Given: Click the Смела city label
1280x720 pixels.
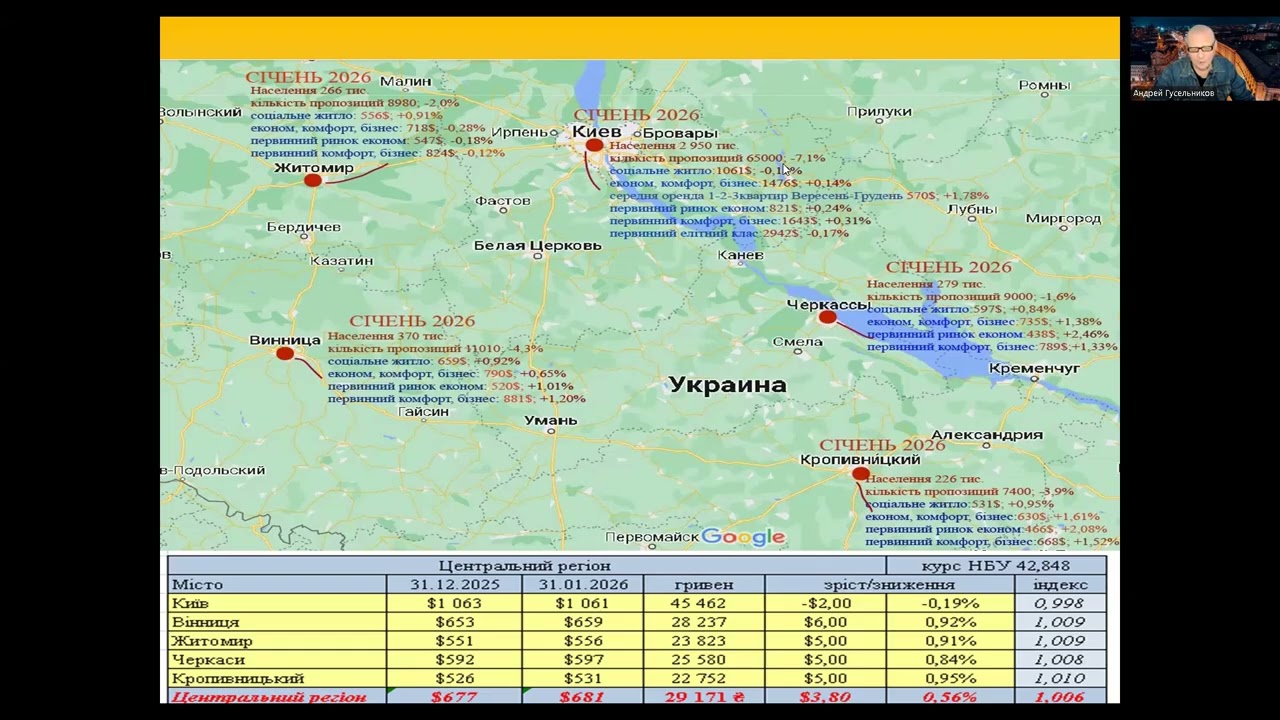Looking at the screenshot, I should (x=797, y=341).
